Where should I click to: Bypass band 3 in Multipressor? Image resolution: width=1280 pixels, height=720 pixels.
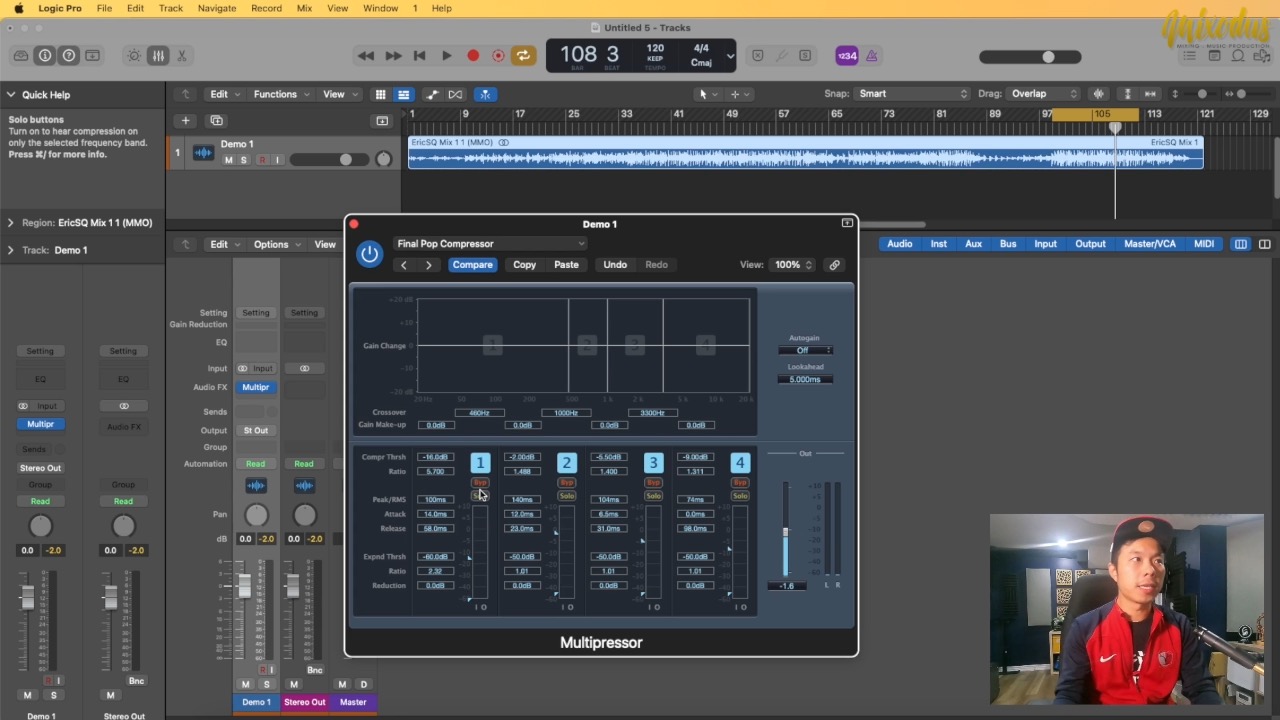coord(653,482)
